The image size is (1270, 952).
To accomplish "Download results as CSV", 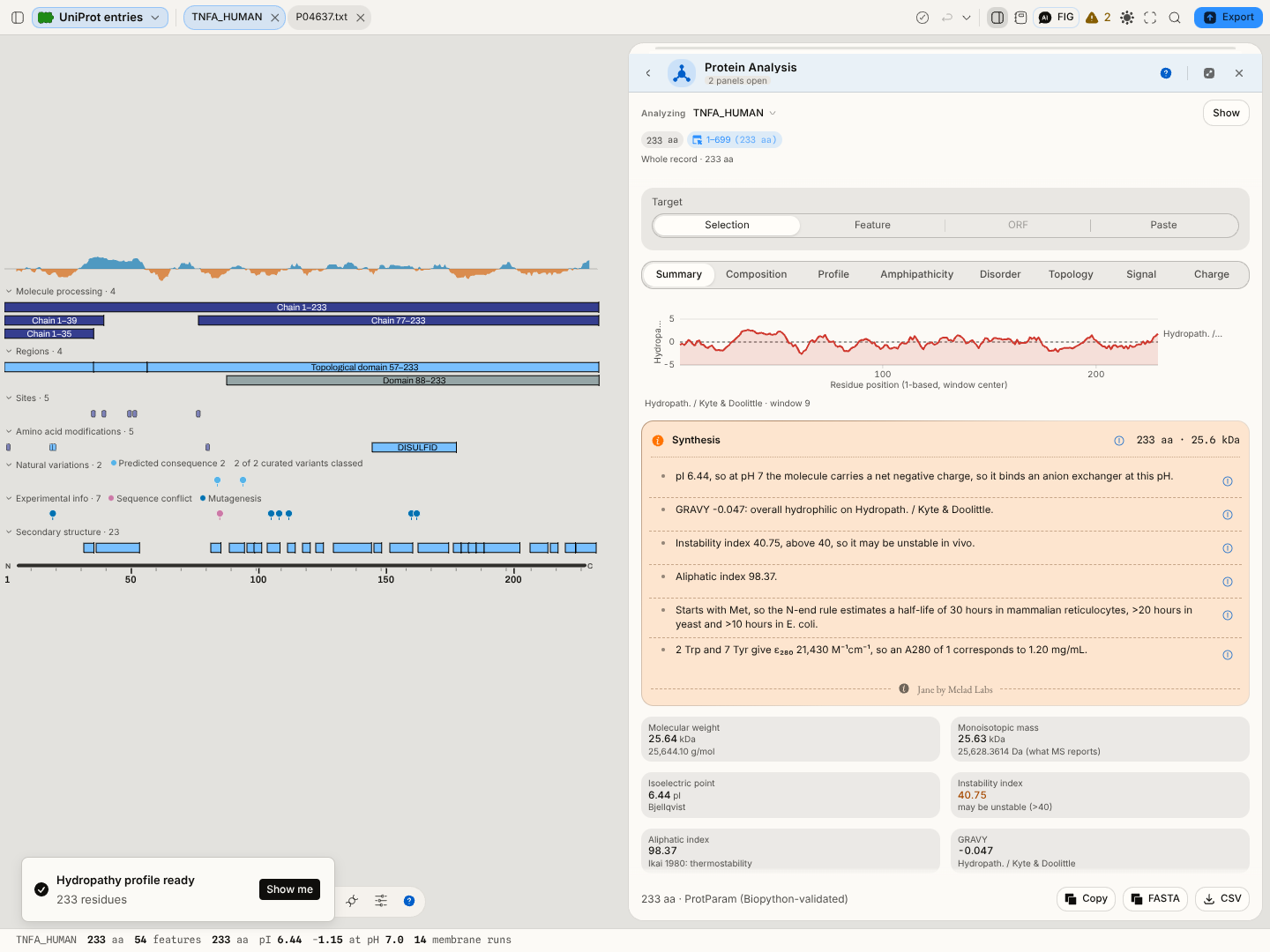I will (1222, 899).
